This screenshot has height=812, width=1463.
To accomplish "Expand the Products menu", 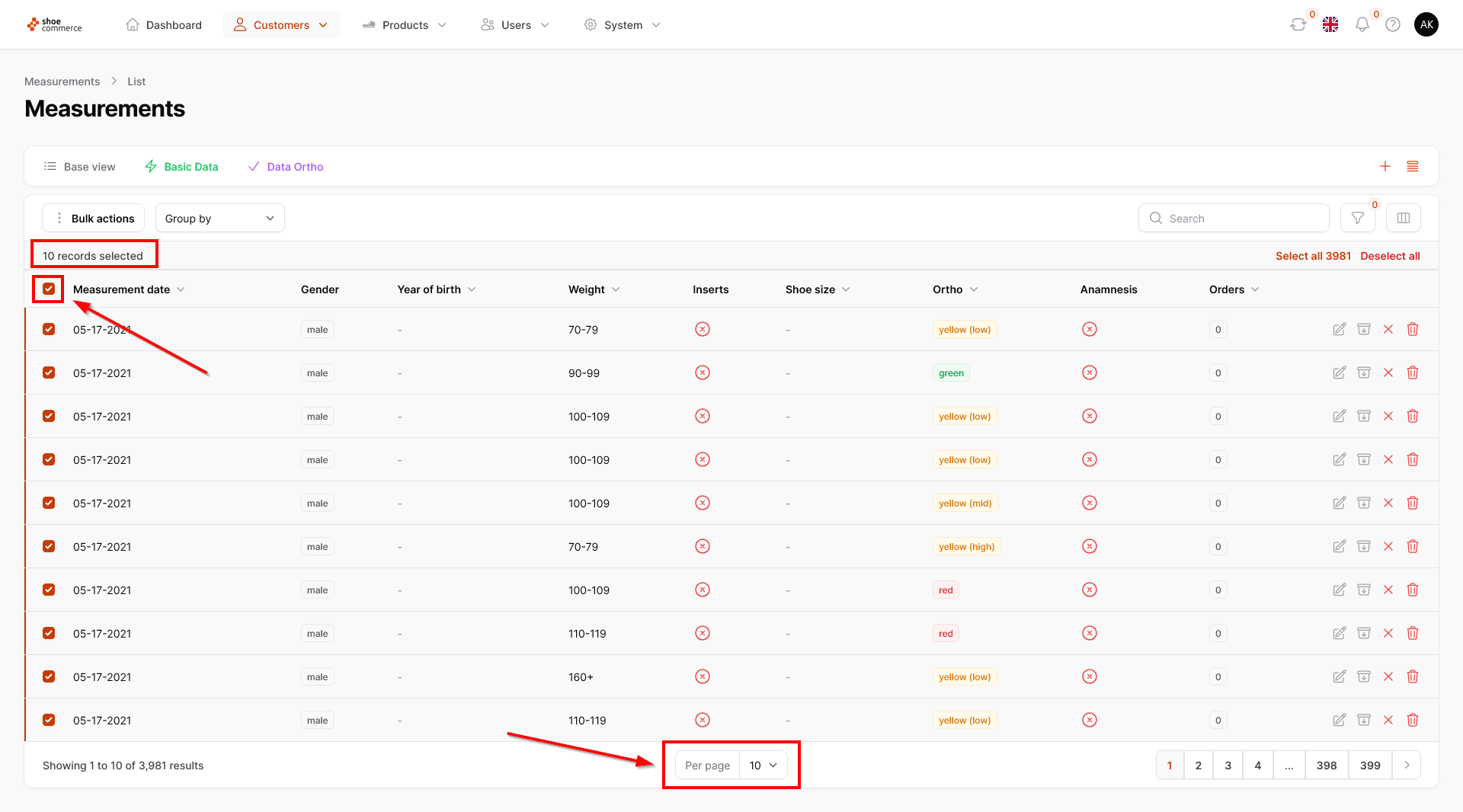I will coord(405,25).
